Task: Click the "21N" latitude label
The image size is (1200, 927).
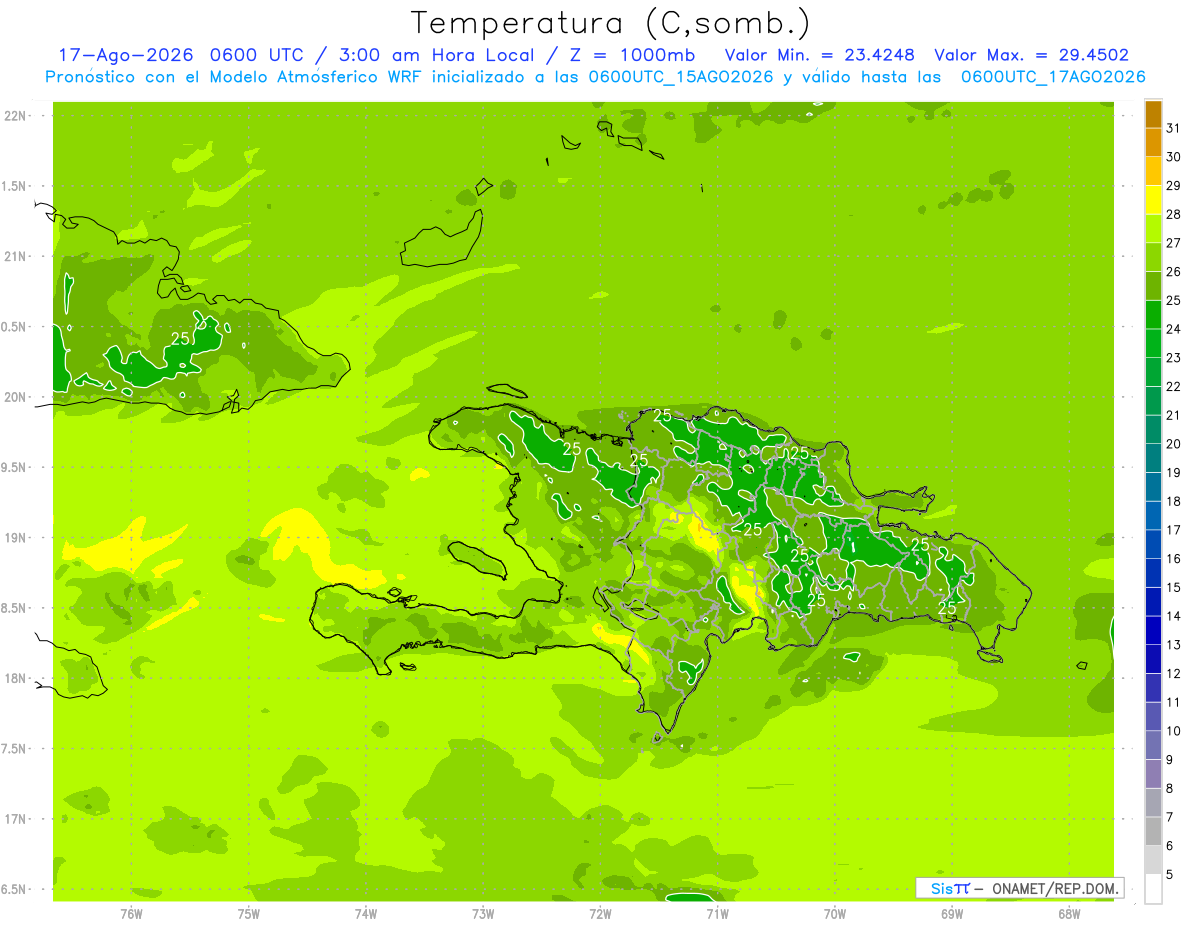Action: point(16,256)
